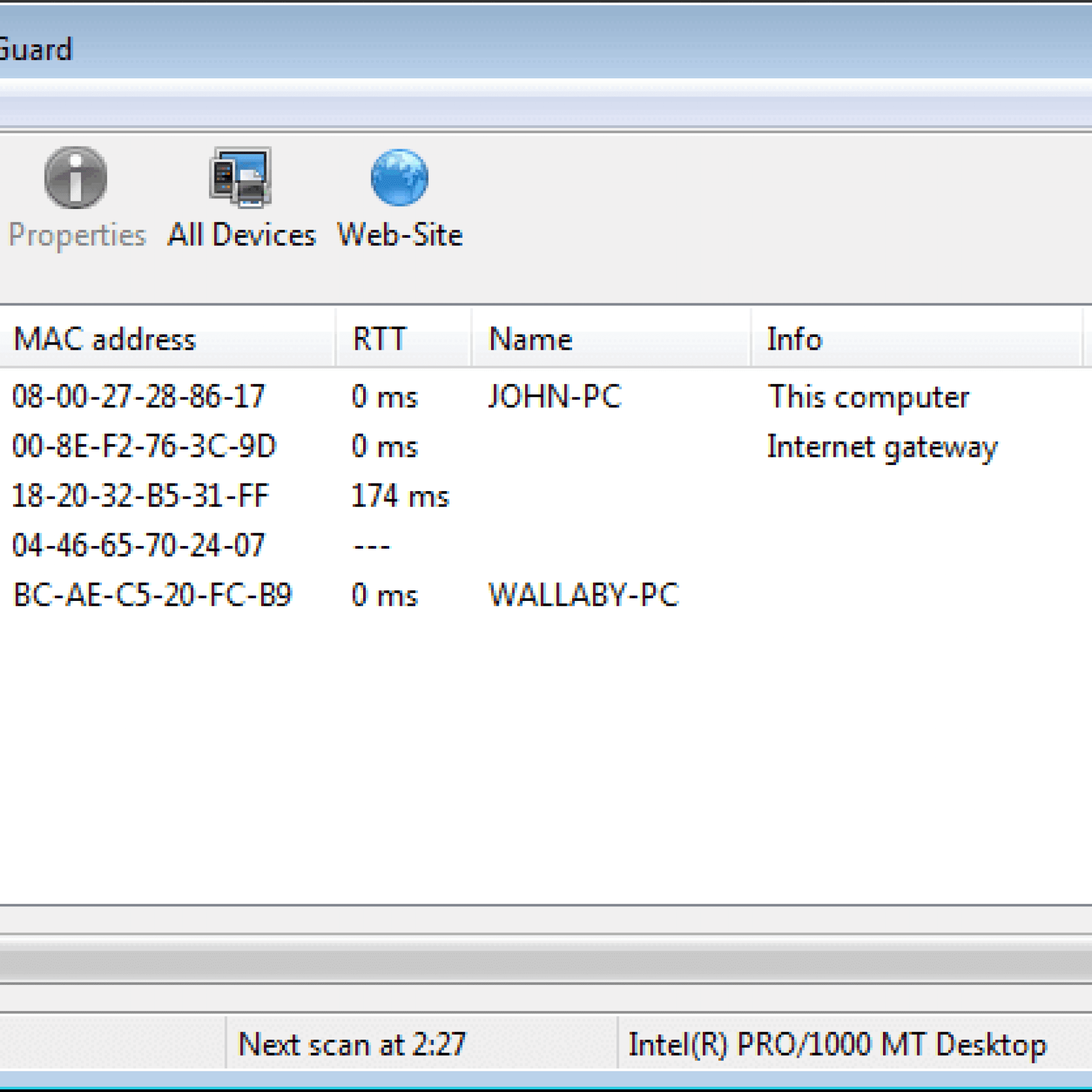Click the All Devices toolbar label
This screenshot has height=1092, width=1092.
[242, 235]
